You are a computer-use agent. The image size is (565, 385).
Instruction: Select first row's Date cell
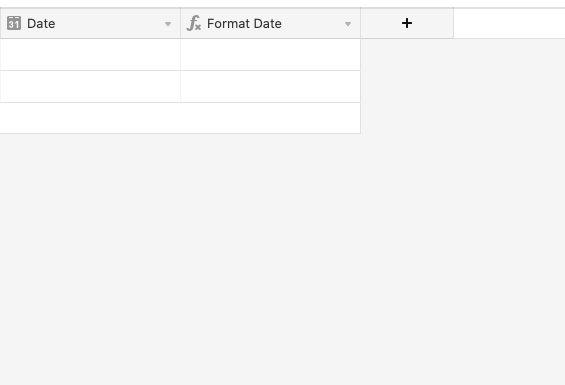tap(90, 55)
